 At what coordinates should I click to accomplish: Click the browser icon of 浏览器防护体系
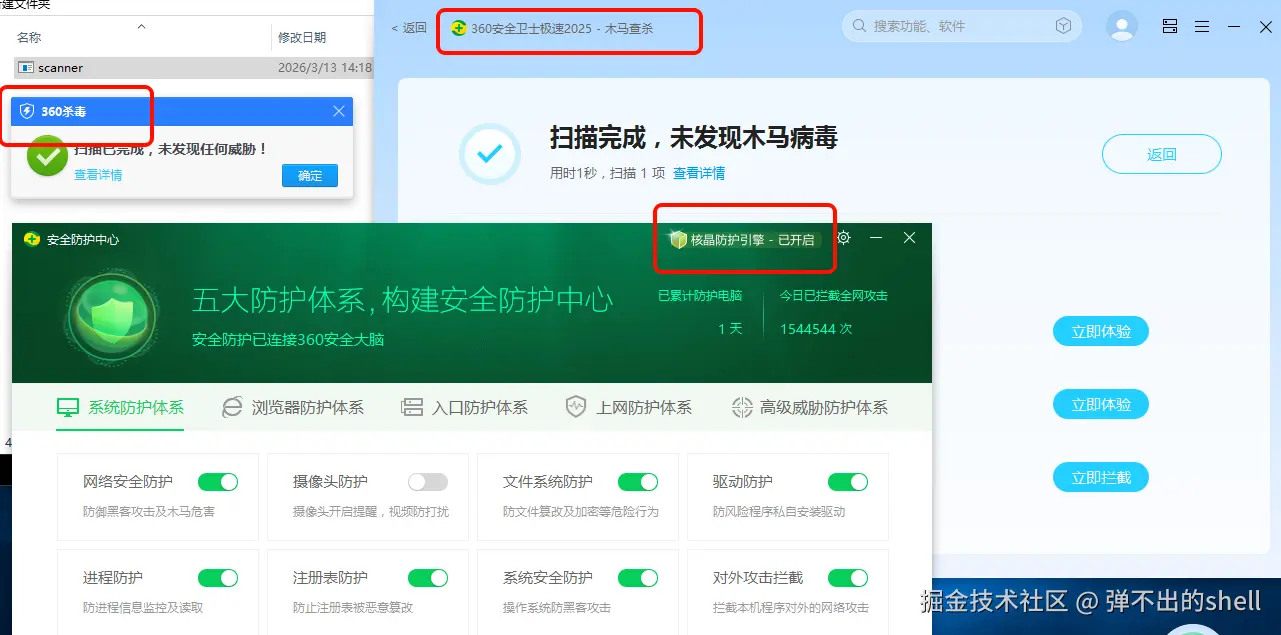coord(232,407)
